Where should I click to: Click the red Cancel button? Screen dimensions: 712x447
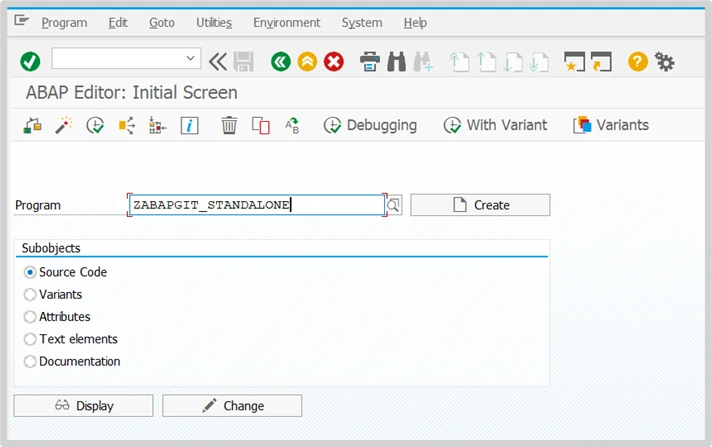(334, 61)
